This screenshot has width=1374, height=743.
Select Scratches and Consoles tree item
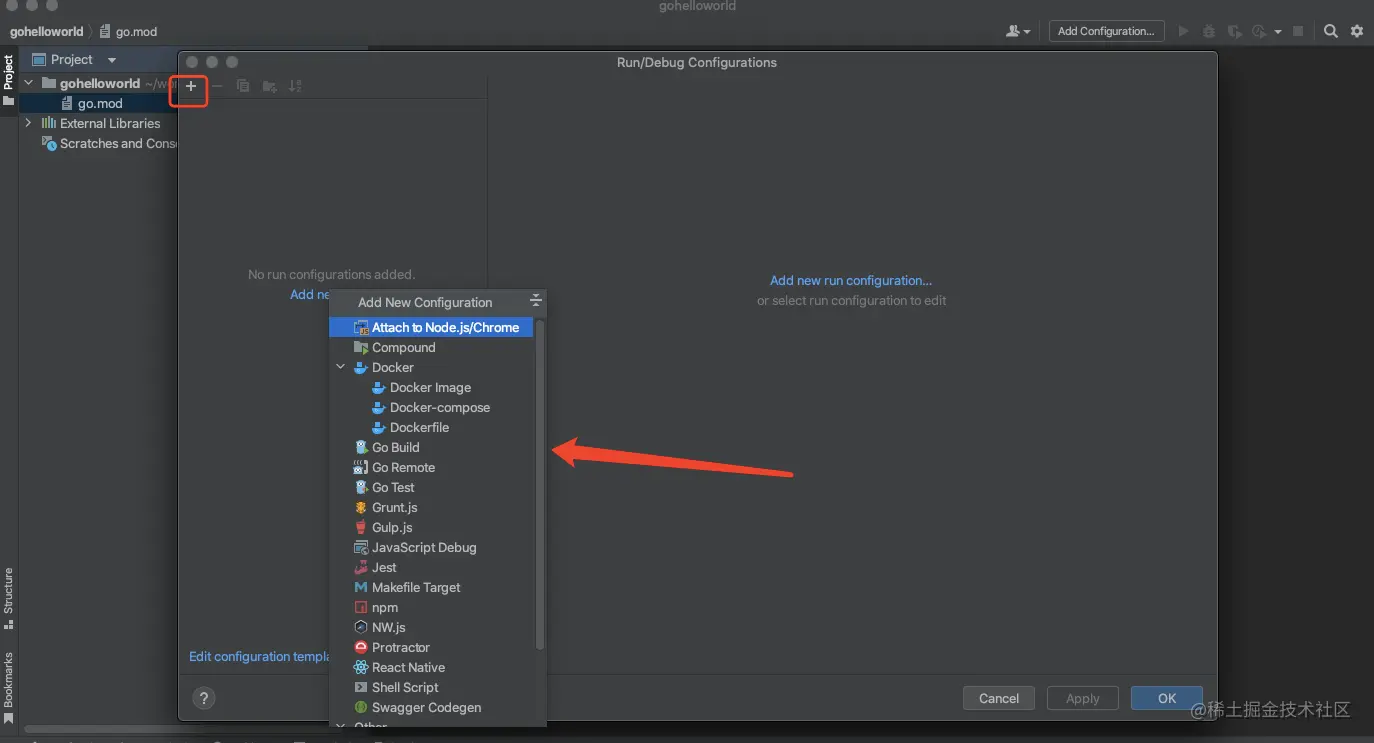click(x=109, y=143)
